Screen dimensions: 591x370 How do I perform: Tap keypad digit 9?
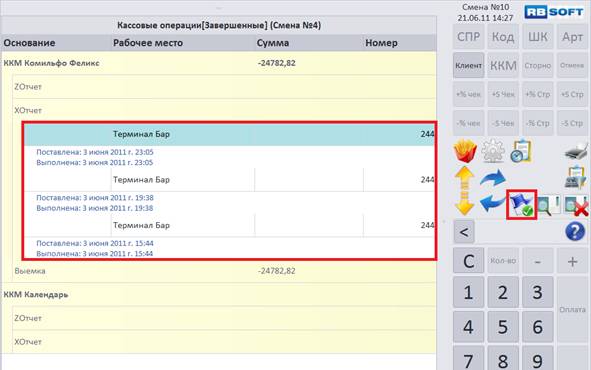(537, 359)
